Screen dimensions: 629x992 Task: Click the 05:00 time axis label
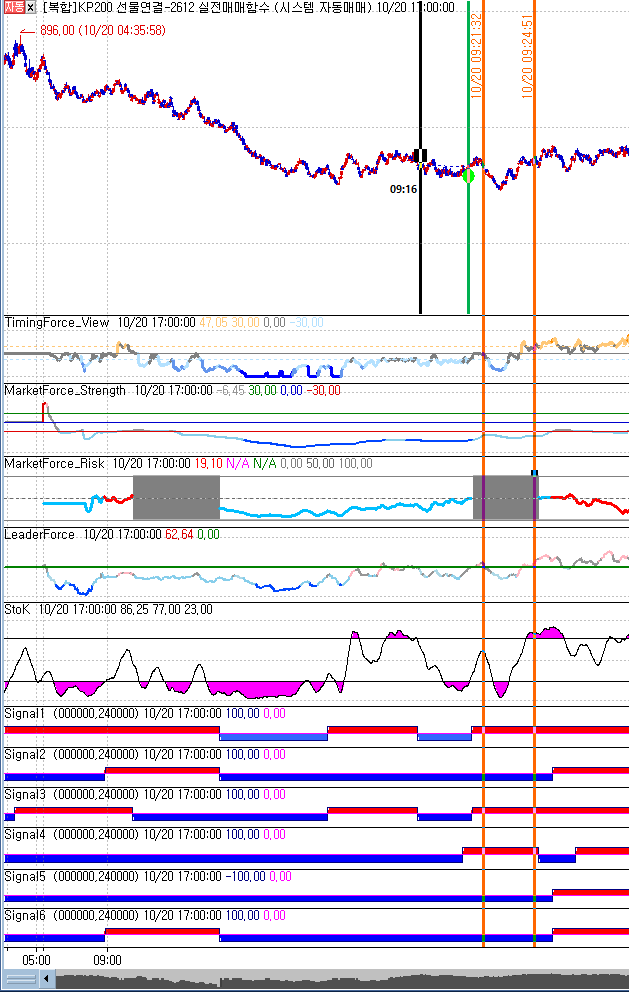coord(36,960)
